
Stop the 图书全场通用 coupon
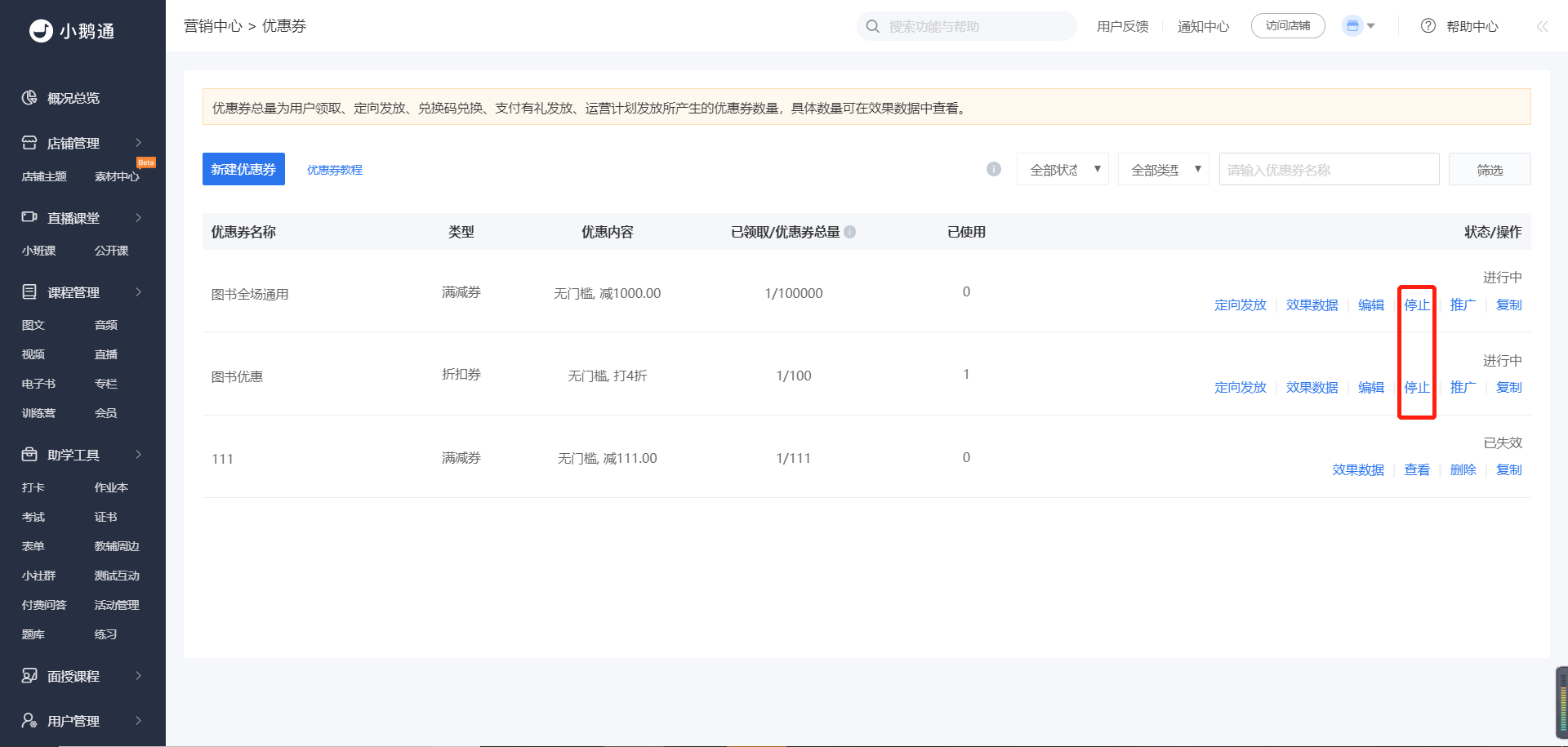click(1417, 305)
